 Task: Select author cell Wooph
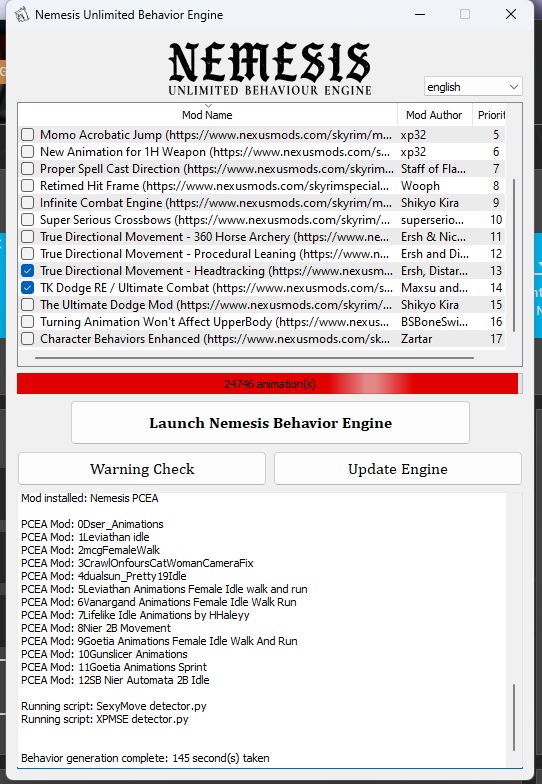coord(420,186)
